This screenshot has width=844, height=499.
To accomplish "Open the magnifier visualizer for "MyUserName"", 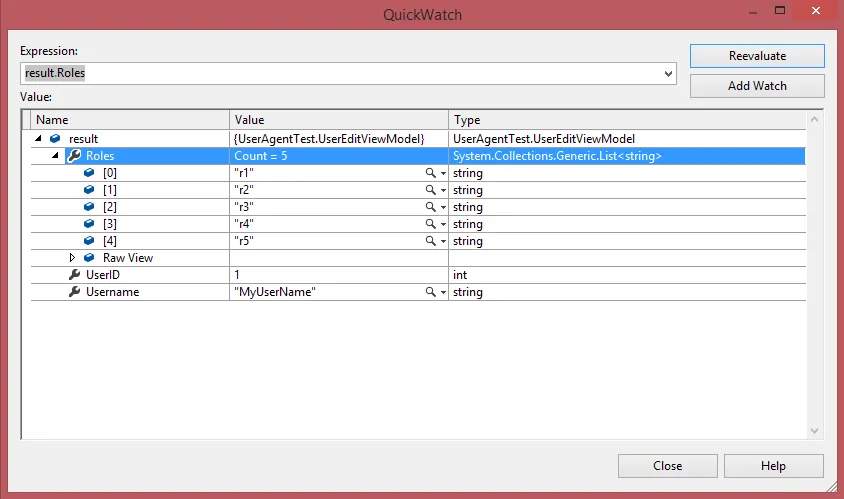I will tap(431, 291).
